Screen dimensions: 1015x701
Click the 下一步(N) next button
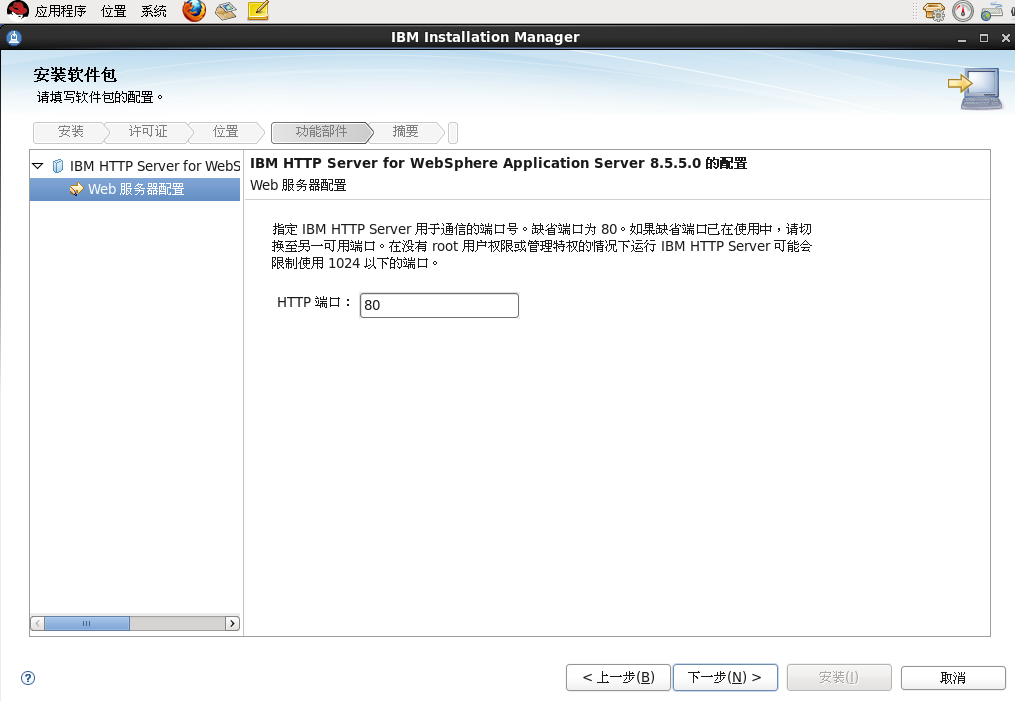pos(725,678)
